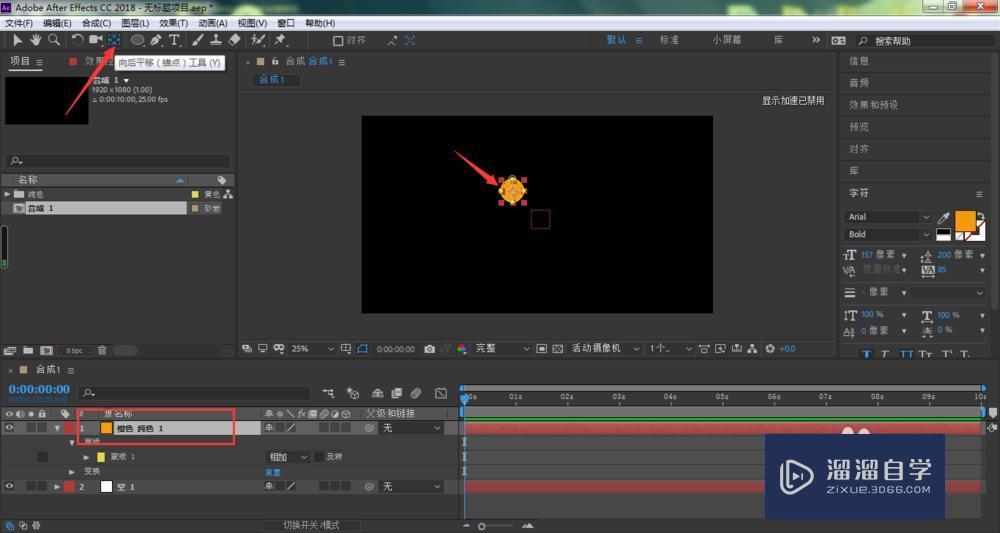The width and height of the screenshot is (1000, 533).
Task: Select the Zoom magnifier tool
Action: coord(54,40)
